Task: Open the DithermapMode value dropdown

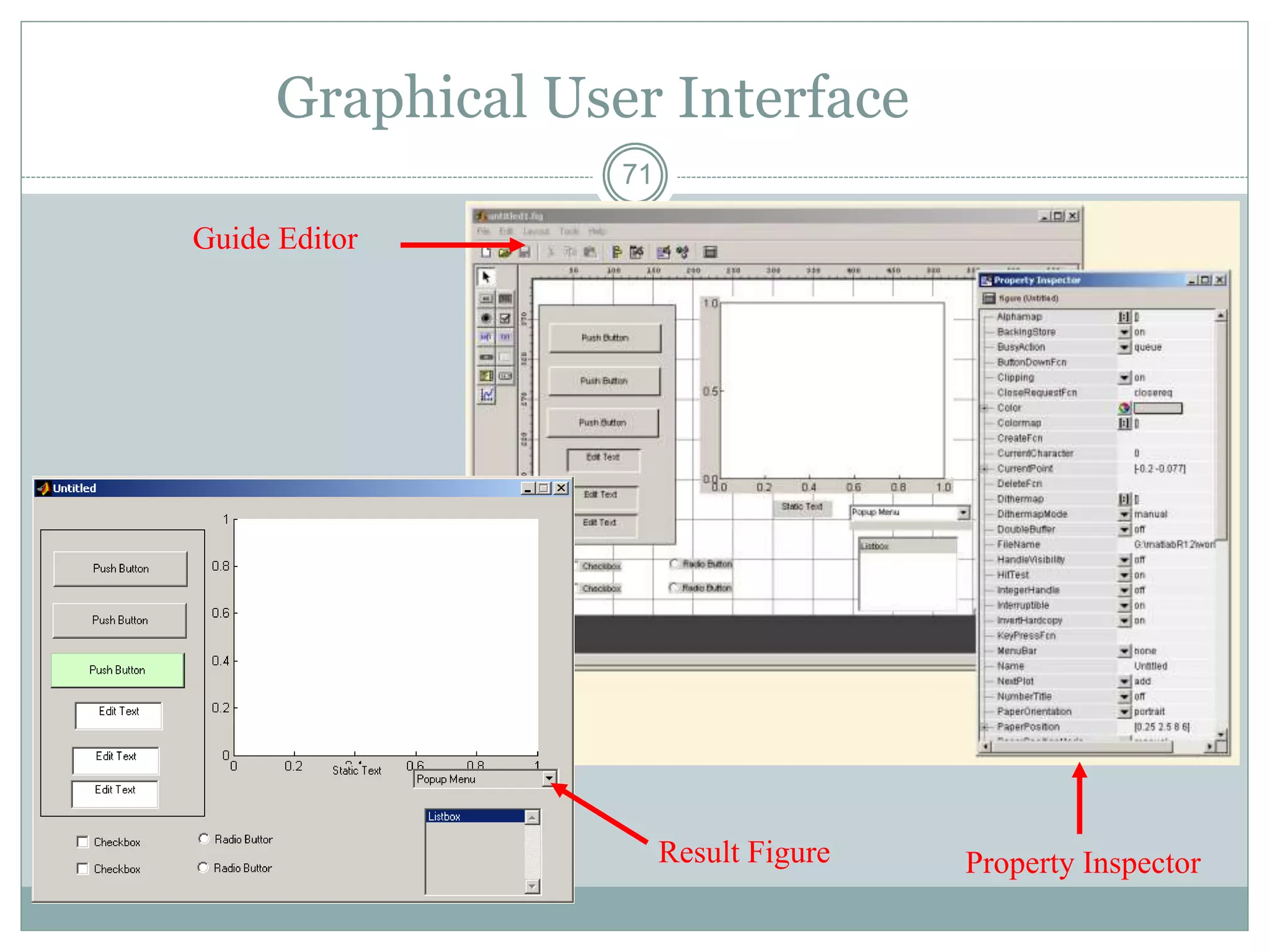Action: [x=1124, y=514]
